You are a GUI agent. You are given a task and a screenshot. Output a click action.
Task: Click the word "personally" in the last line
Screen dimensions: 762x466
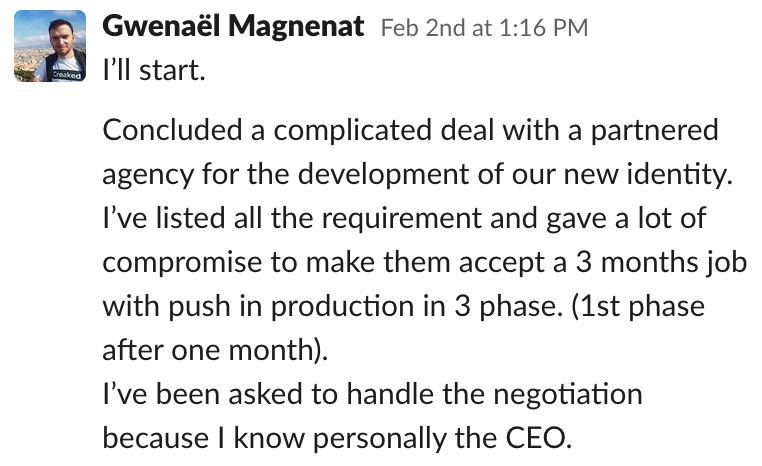(x=380, y=439)
